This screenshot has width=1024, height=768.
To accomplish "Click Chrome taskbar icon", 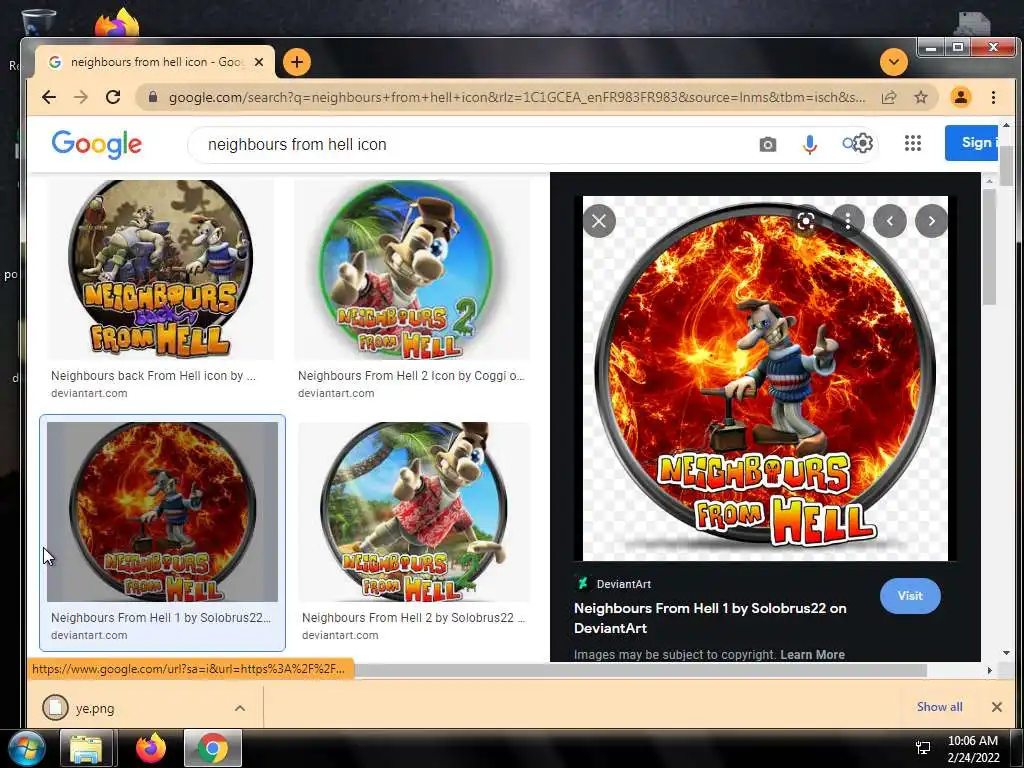I will click(213, 748).
